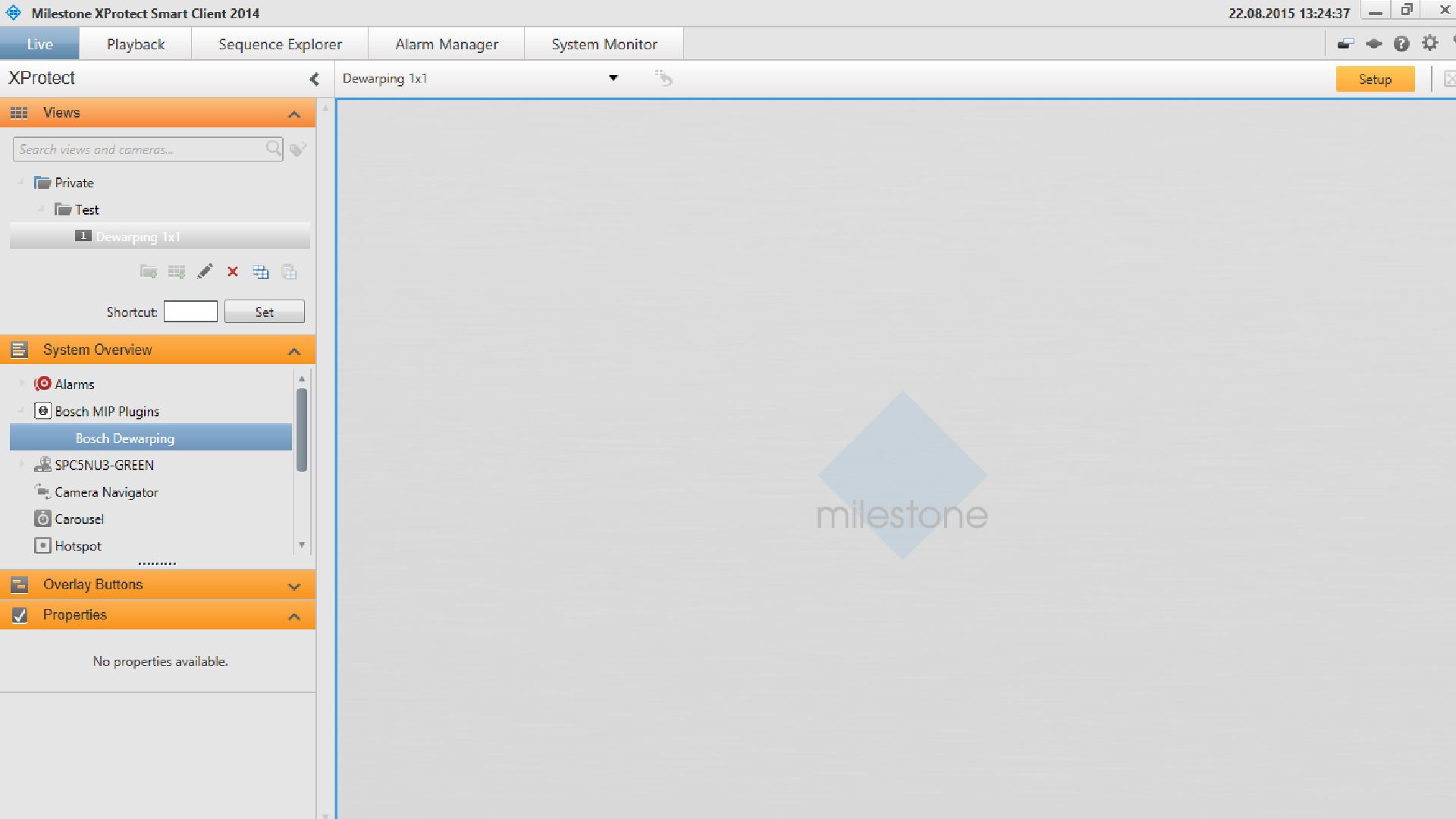Collapse the Properties section chevron
The image size is (1456, 819).
294,617
